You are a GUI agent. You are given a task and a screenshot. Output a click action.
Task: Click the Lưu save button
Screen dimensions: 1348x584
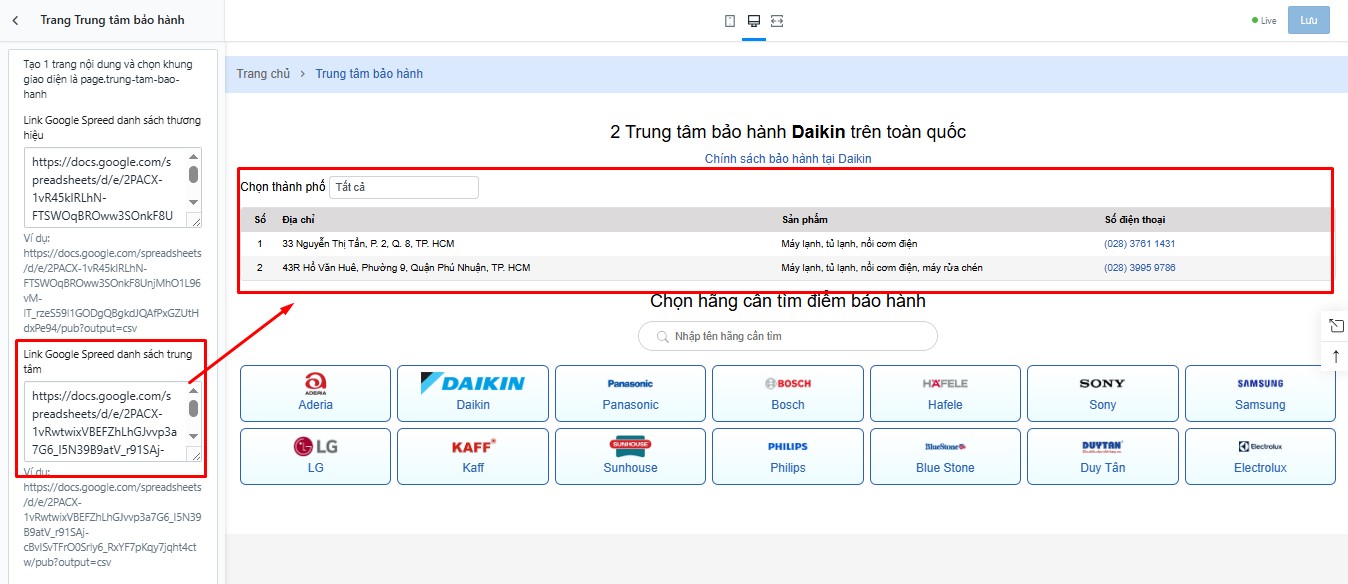tap(1309, 21)
